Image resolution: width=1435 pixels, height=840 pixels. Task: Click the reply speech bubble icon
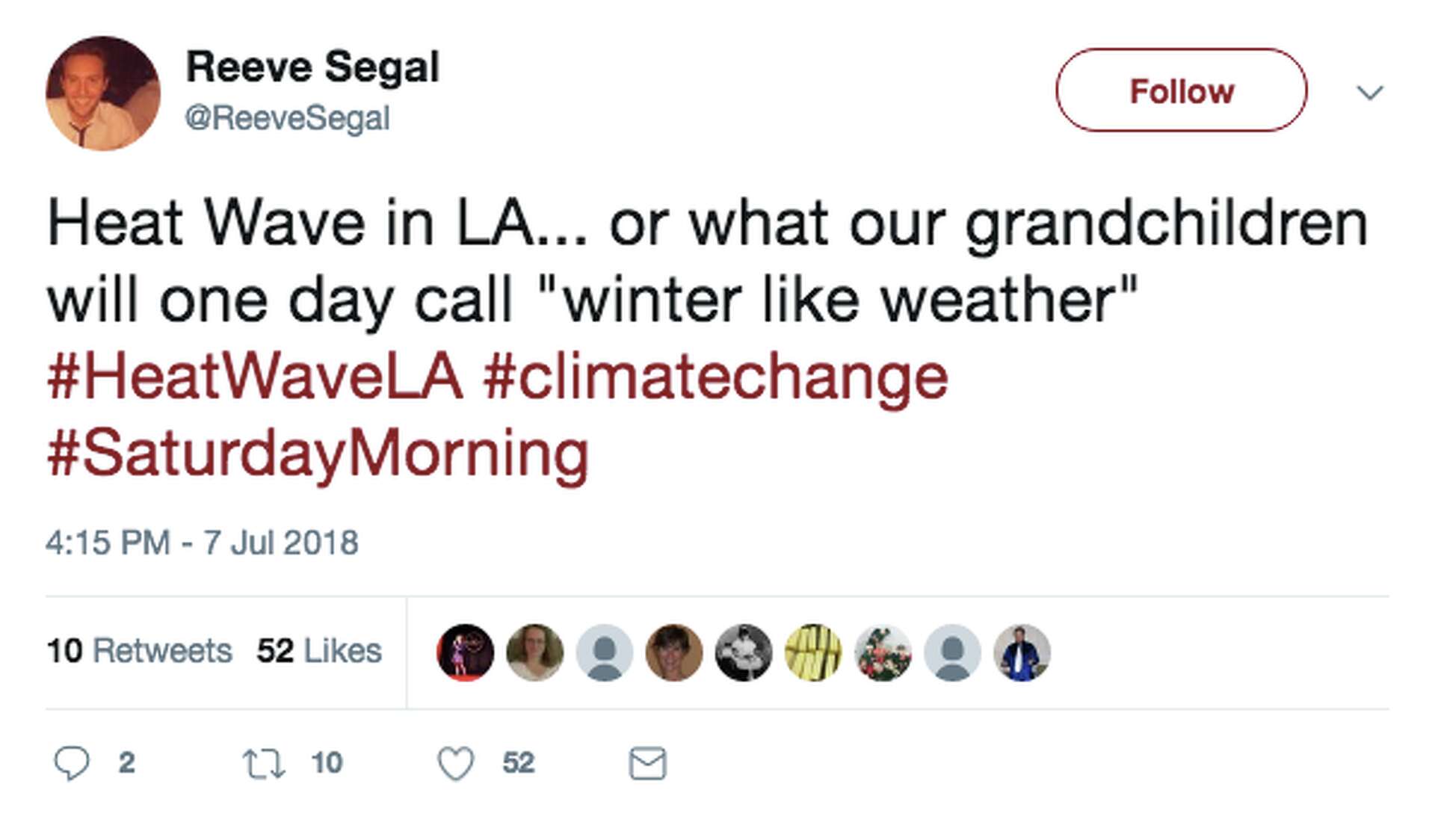[x=72, y=763]
